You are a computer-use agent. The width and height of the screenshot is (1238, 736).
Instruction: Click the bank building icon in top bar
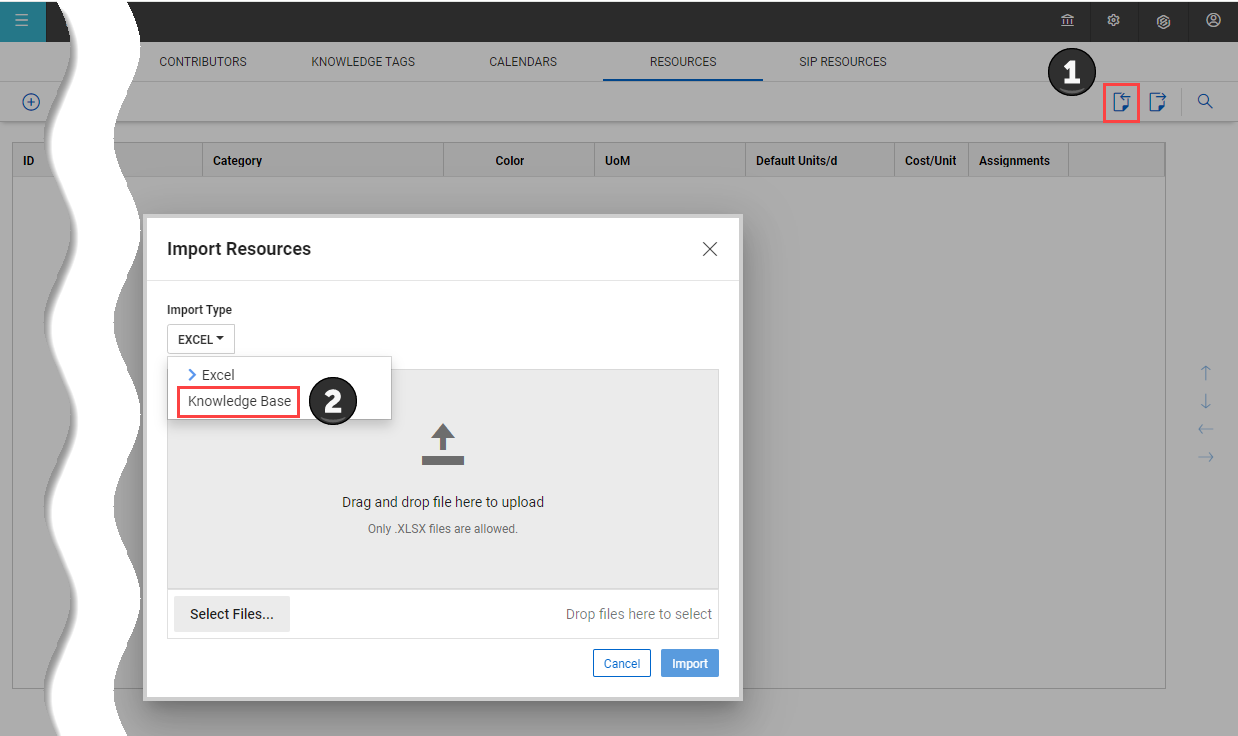pos(1067,20)
